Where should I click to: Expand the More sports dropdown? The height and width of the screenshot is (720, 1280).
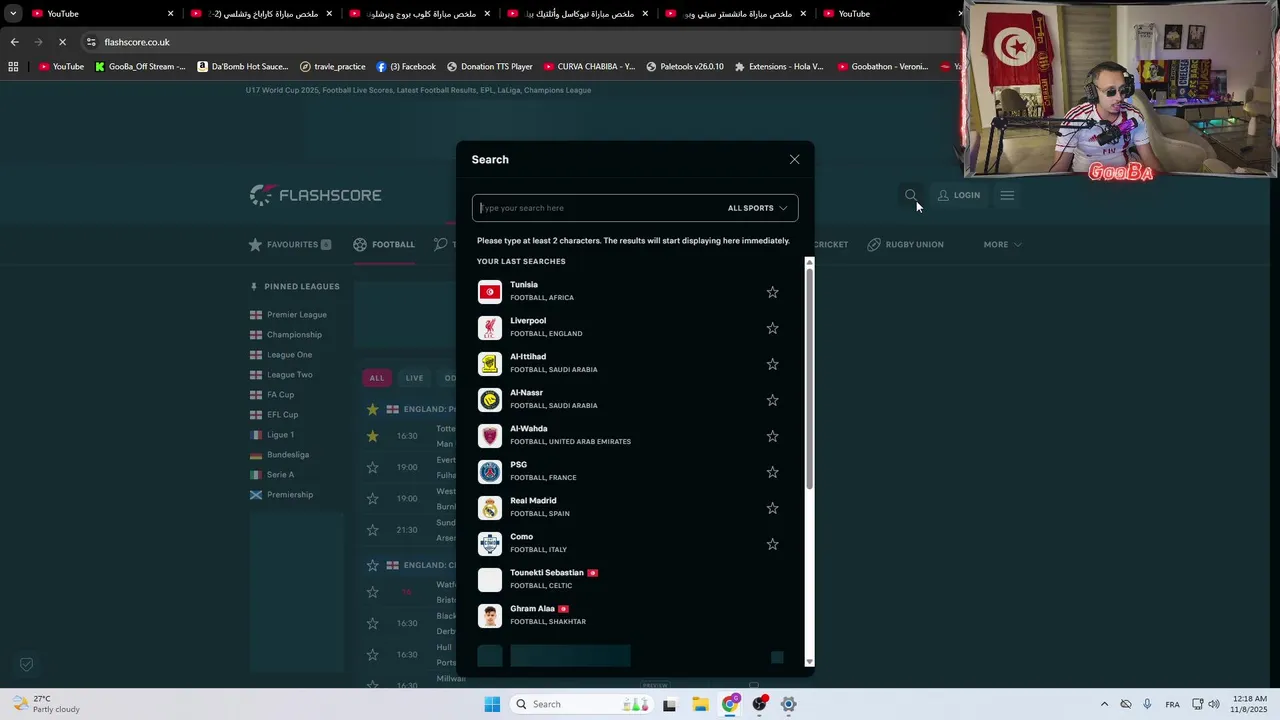[x=1002, y=244]
